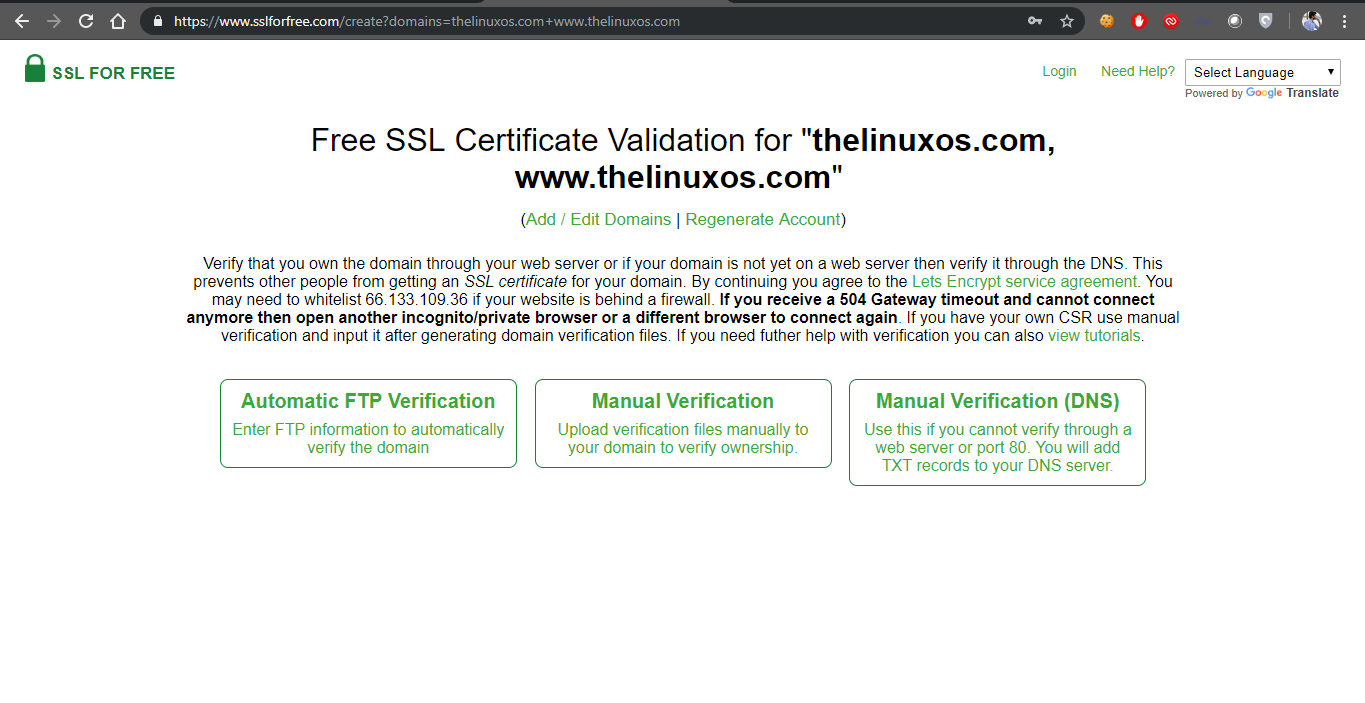Open the Select Language dropdown

pyautogui.click(x=1262, y=71)
